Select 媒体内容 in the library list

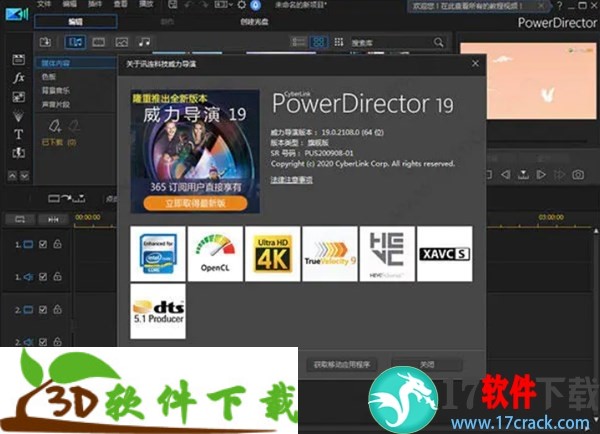75,63
